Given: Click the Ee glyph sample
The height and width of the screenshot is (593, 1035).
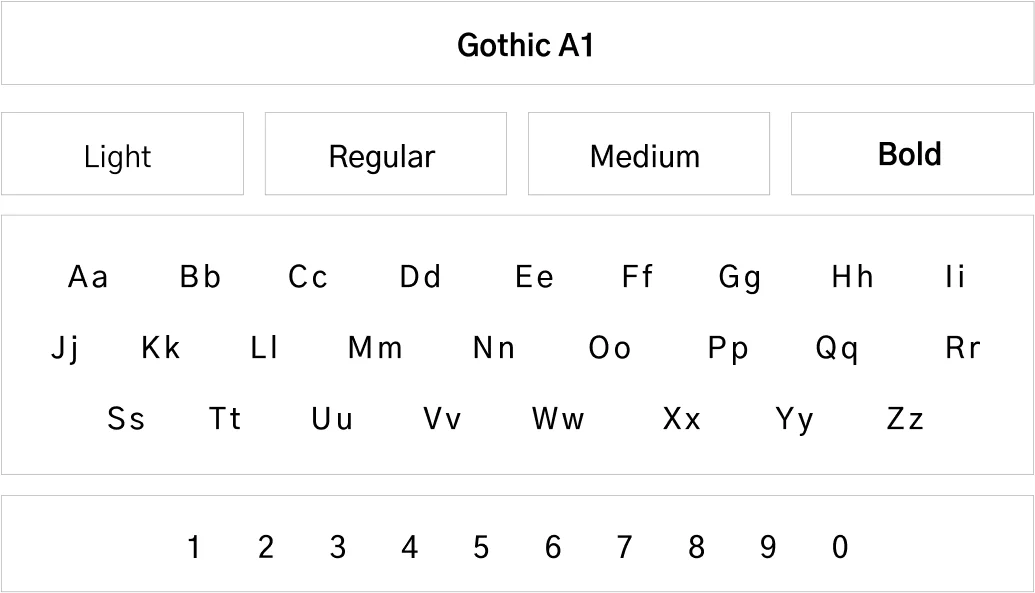Looking at the screenshot, I should tap(534, 277).
